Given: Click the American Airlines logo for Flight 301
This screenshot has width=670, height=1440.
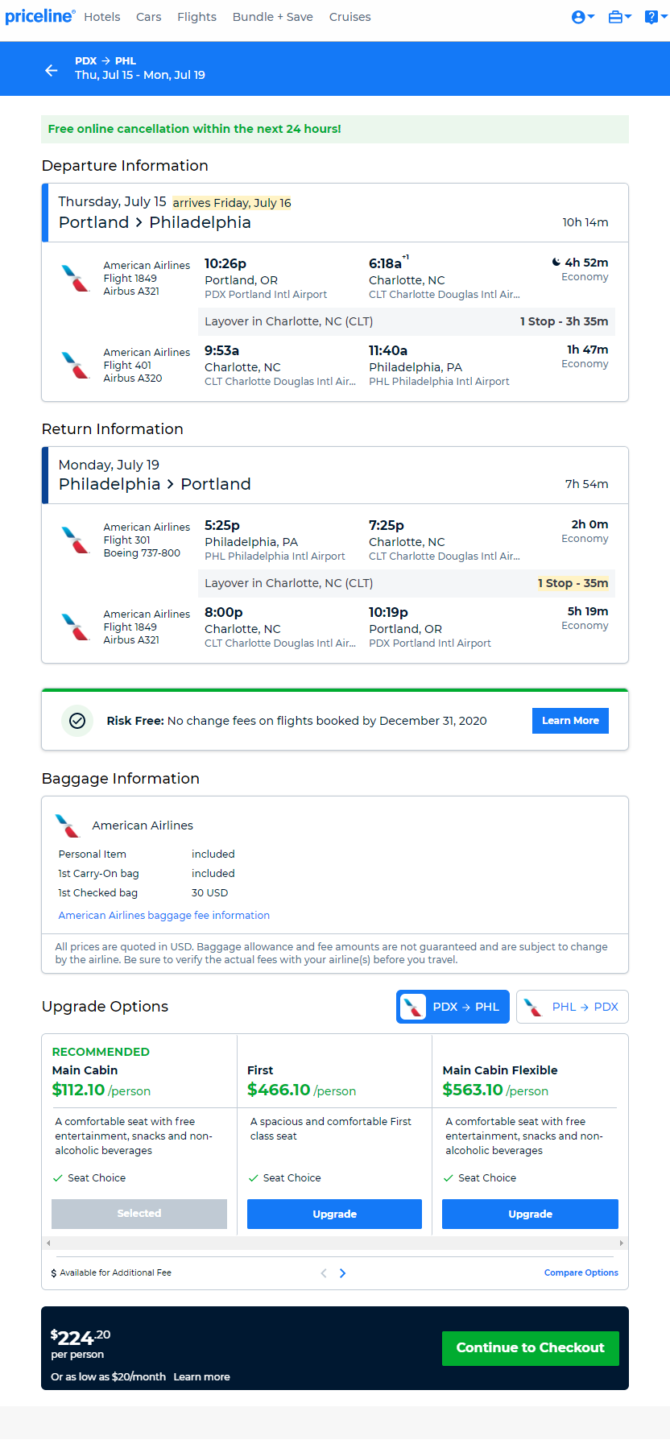Looking at the screenshot, I should pyautogui.click(x=75, y=540).
